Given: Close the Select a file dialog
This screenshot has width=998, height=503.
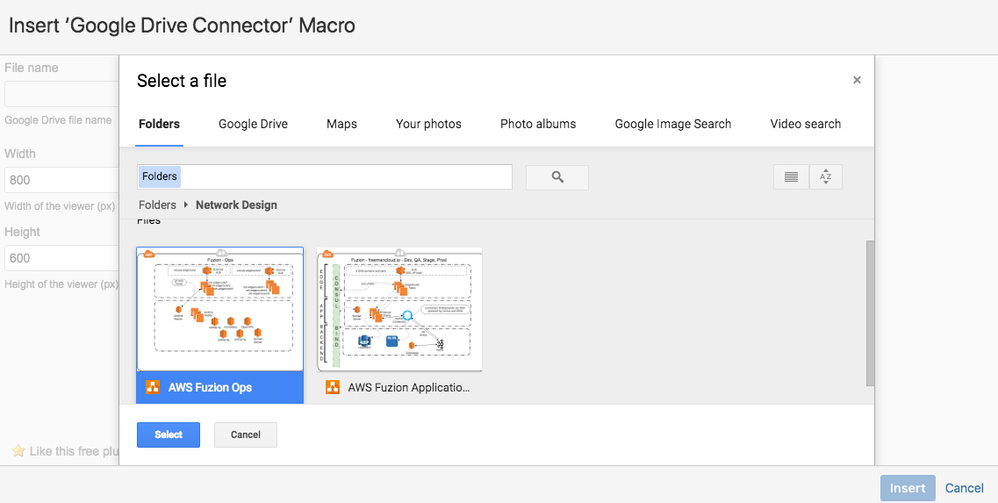Looking at the screenshot, I should click(x=857, y=80).
